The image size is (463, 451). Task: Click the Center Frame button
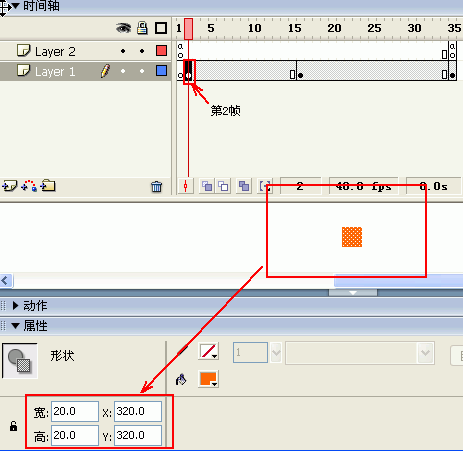[x=186, y=186]
